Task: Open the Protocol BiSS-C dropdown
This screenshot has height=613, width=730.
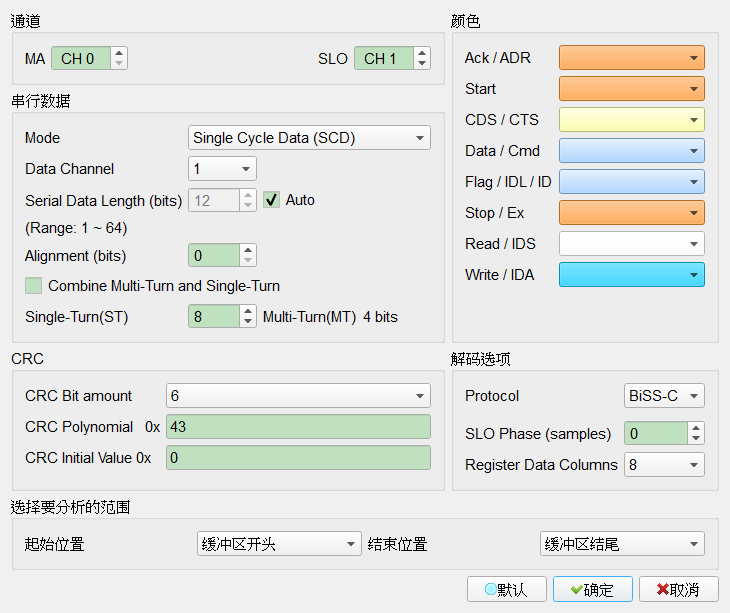Action: [x=664, y=396]
